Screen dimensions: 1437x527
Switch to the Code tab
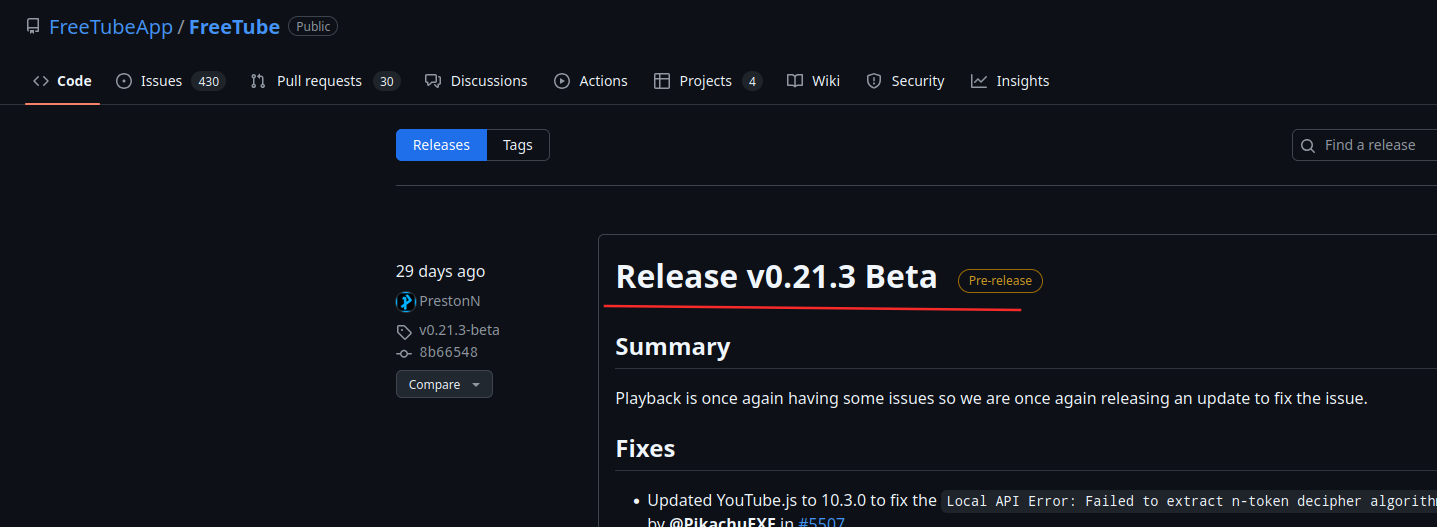(62, 81)
